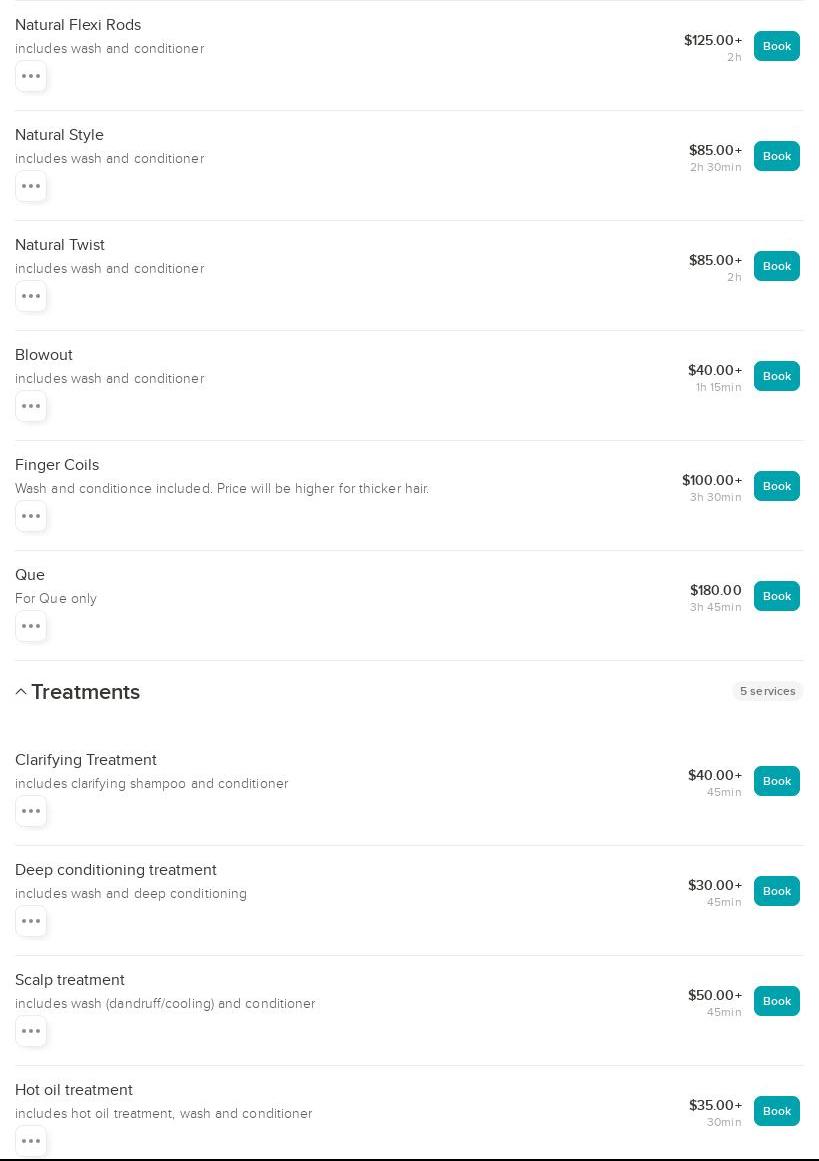Image resolution: width=819 pixels, height=1161 pixels.
Task: Collapse the Treatments section chevron
Action: pyautogui.click(x=21, y=692)
